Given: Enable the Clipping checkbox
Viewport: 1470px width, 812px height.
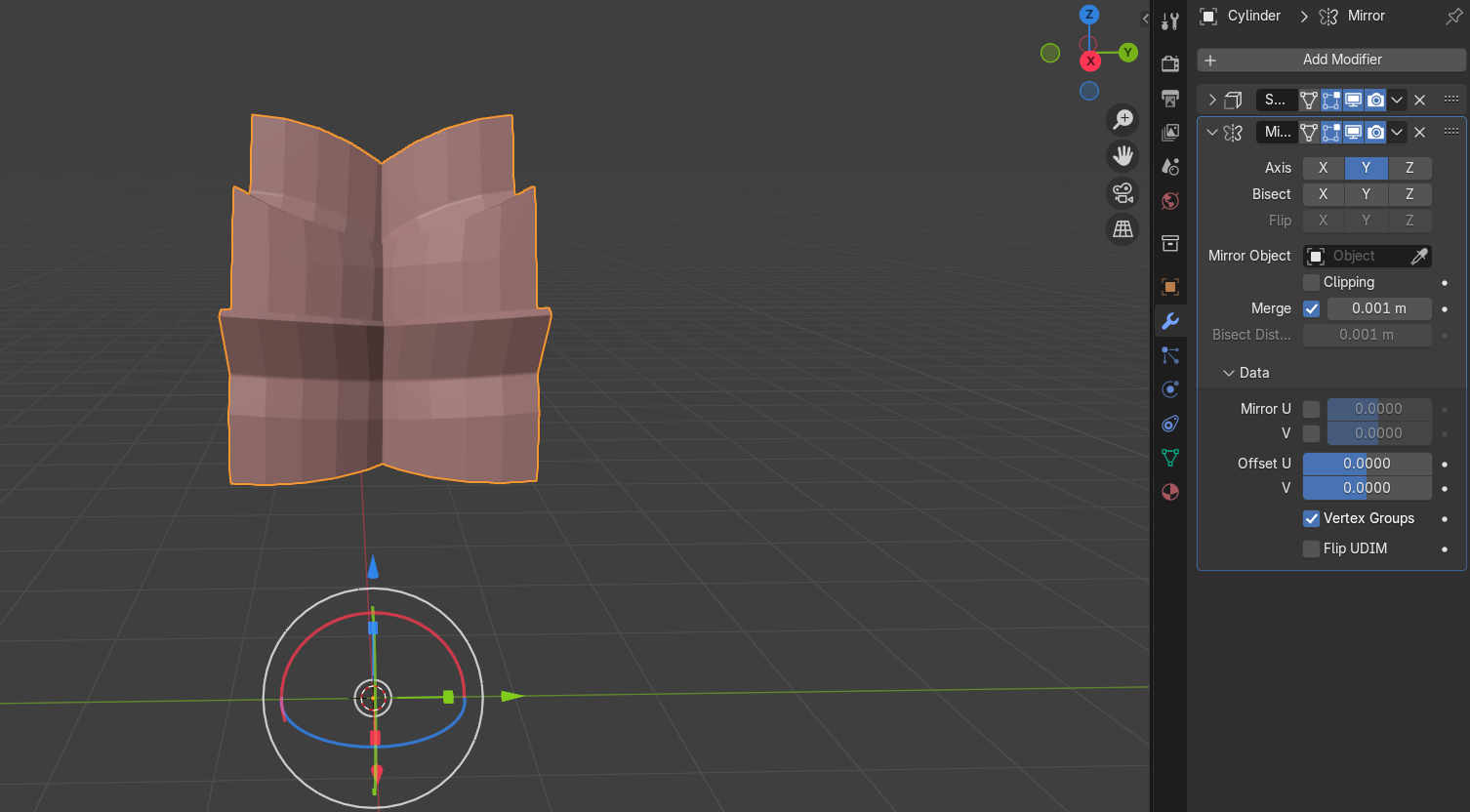Looking at the screenshot, I should (1312, 282).
